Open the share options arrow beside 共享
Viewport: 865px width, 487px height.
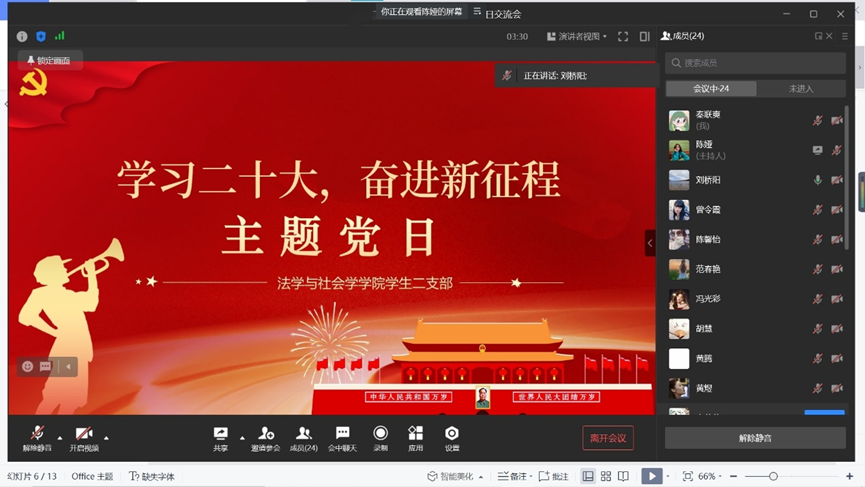pos(242,437)
